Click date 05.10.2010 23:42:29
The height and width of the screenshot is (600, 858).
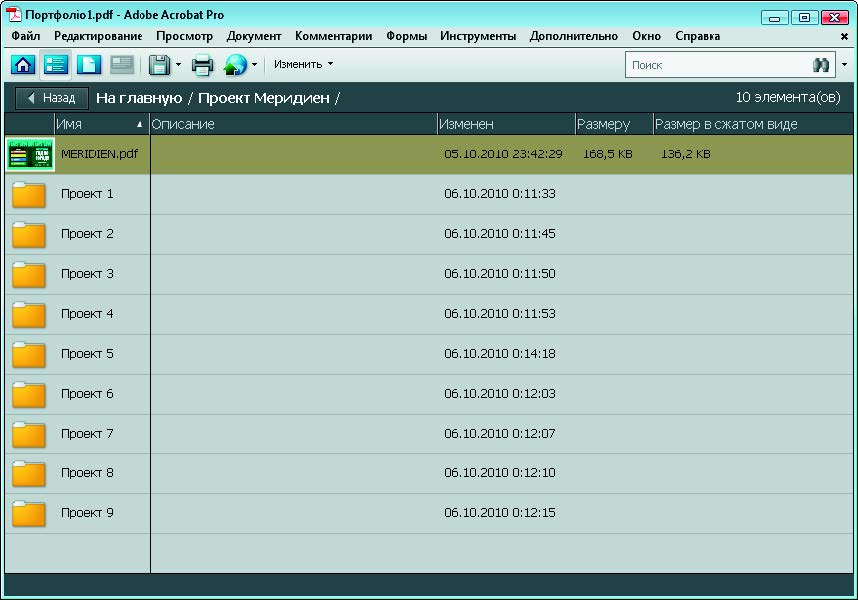(503, 154)
